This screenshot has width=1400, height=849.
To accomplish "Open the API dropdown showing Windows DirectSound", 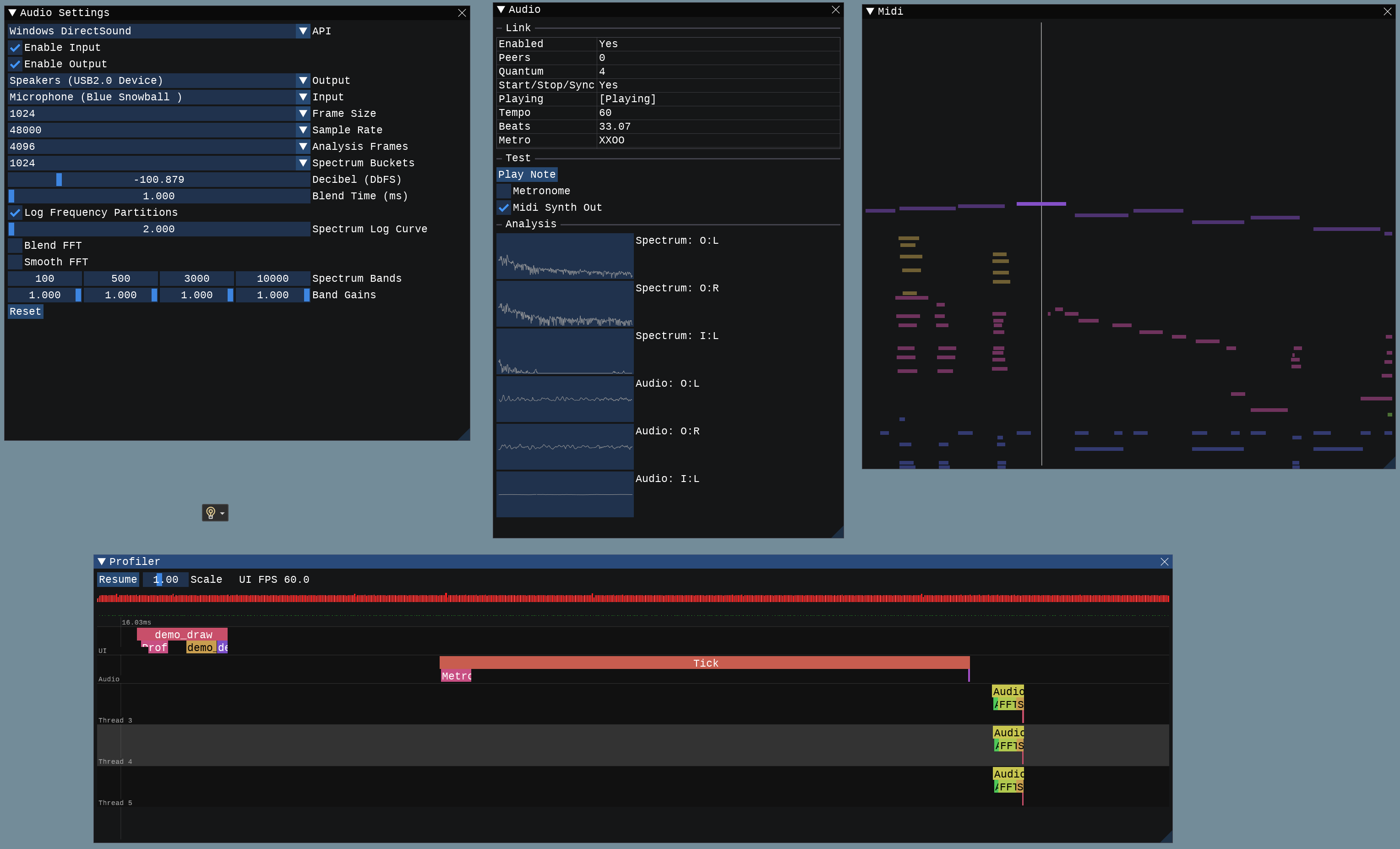I will (x=303, y=31).
